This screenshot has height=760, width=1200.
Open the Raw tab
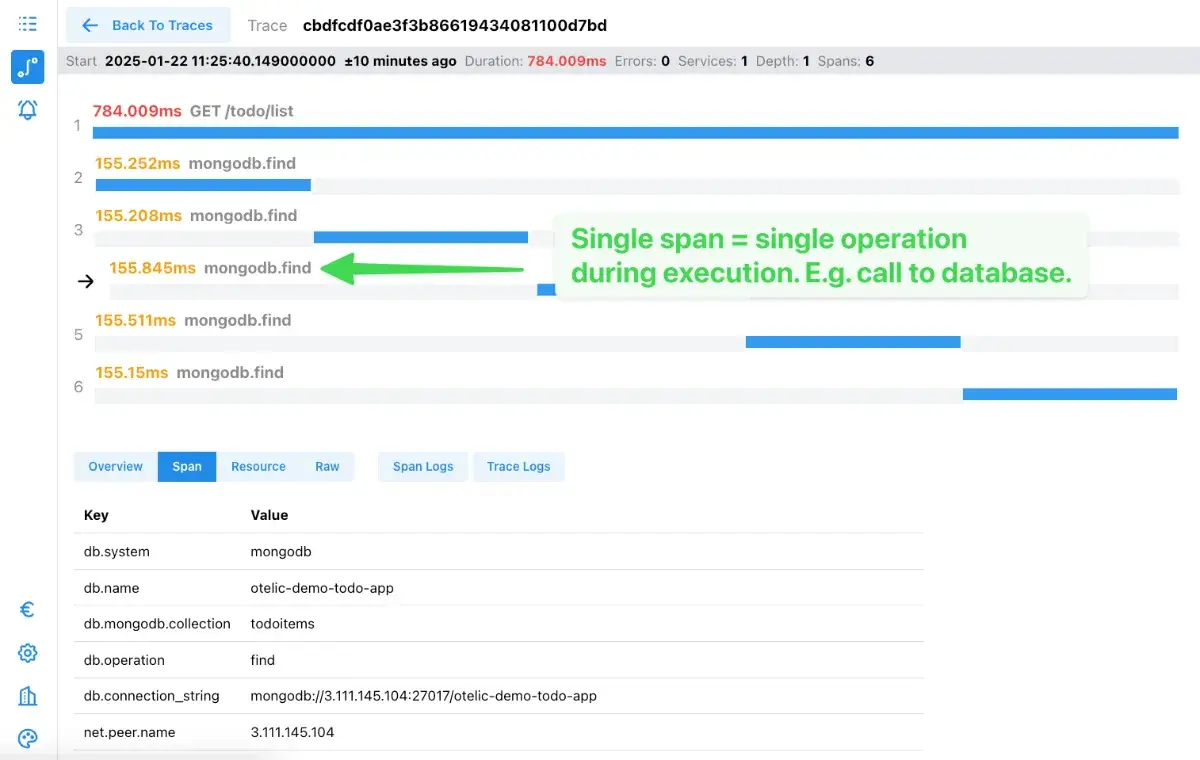coord(327,467)
